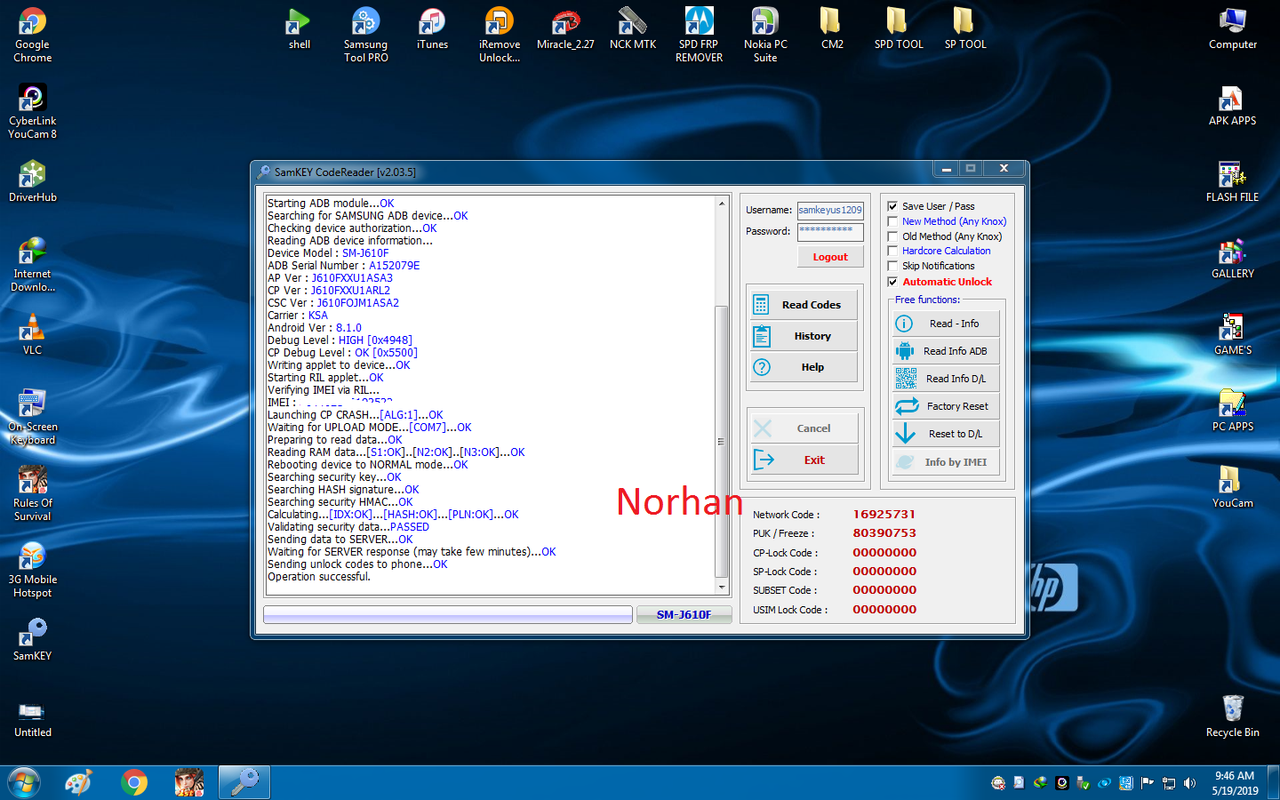Click the 'Operation successful.' log line
This screenshot has height=800, width=1280.
(319, 577)
